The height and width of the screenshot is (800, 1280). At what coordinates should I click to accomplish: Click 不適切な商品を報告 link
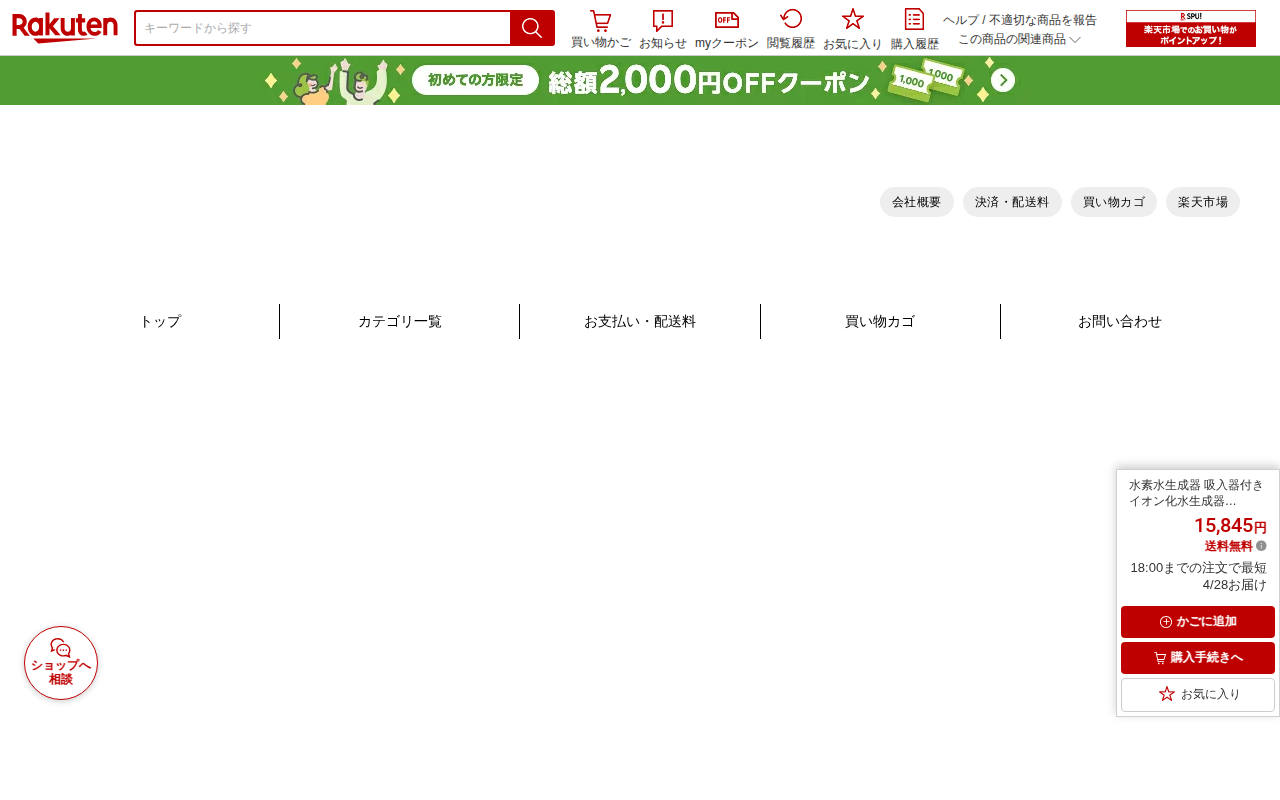point(1043,20)
